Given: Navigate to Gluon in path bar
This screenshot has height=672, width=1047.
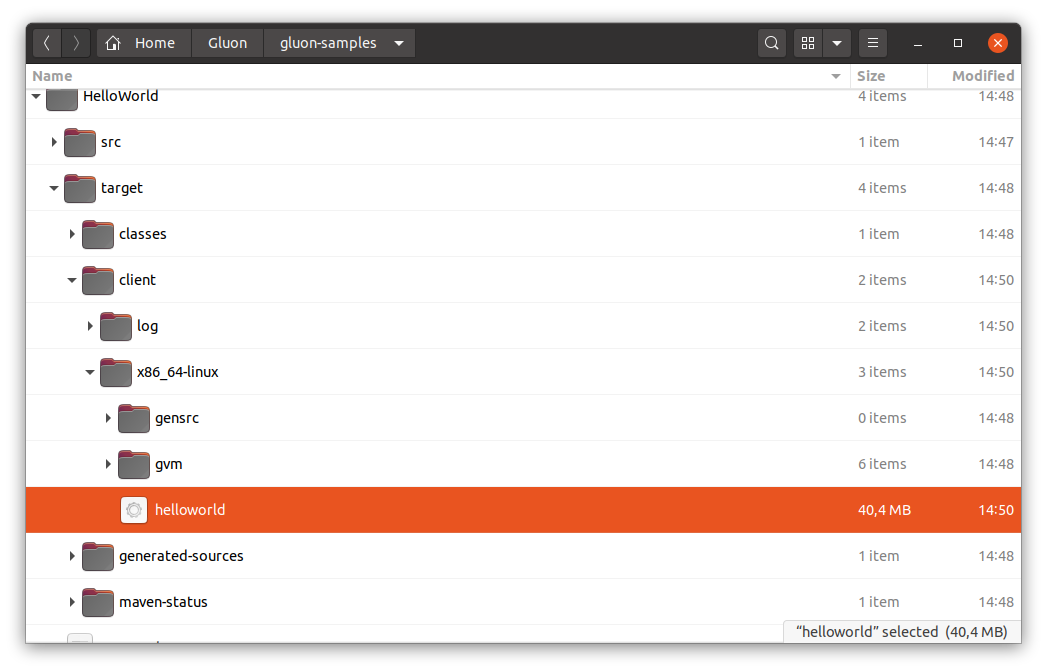Looking at the screenshot, I should click(x=228, y=43).
